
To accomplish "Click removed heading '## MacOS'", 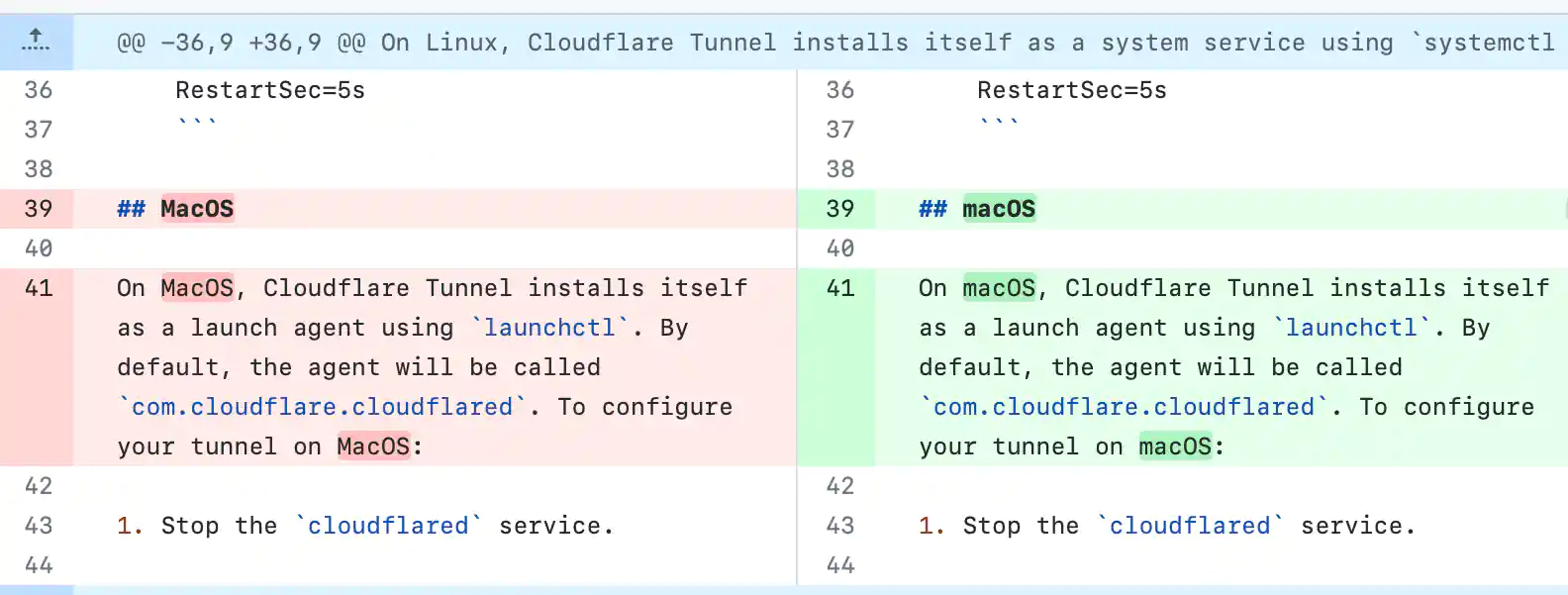I will coord(175,209).
